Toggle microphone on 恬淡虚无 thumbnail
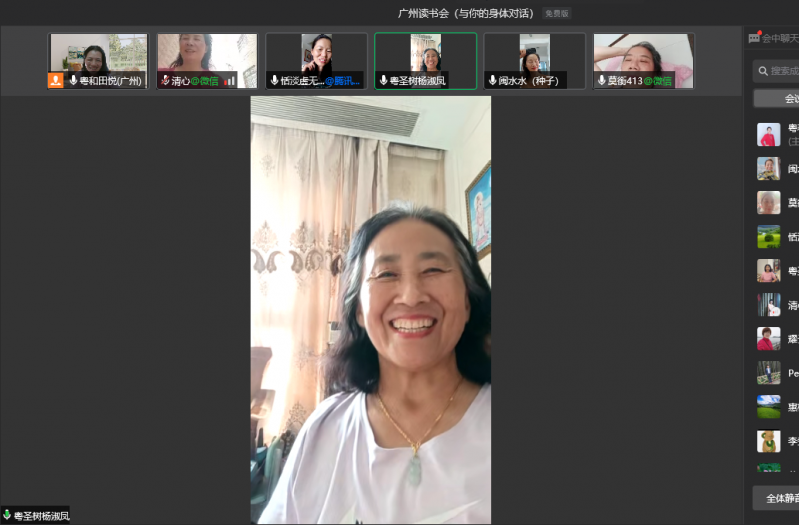 pyautogui.click(x=274, y=80)
